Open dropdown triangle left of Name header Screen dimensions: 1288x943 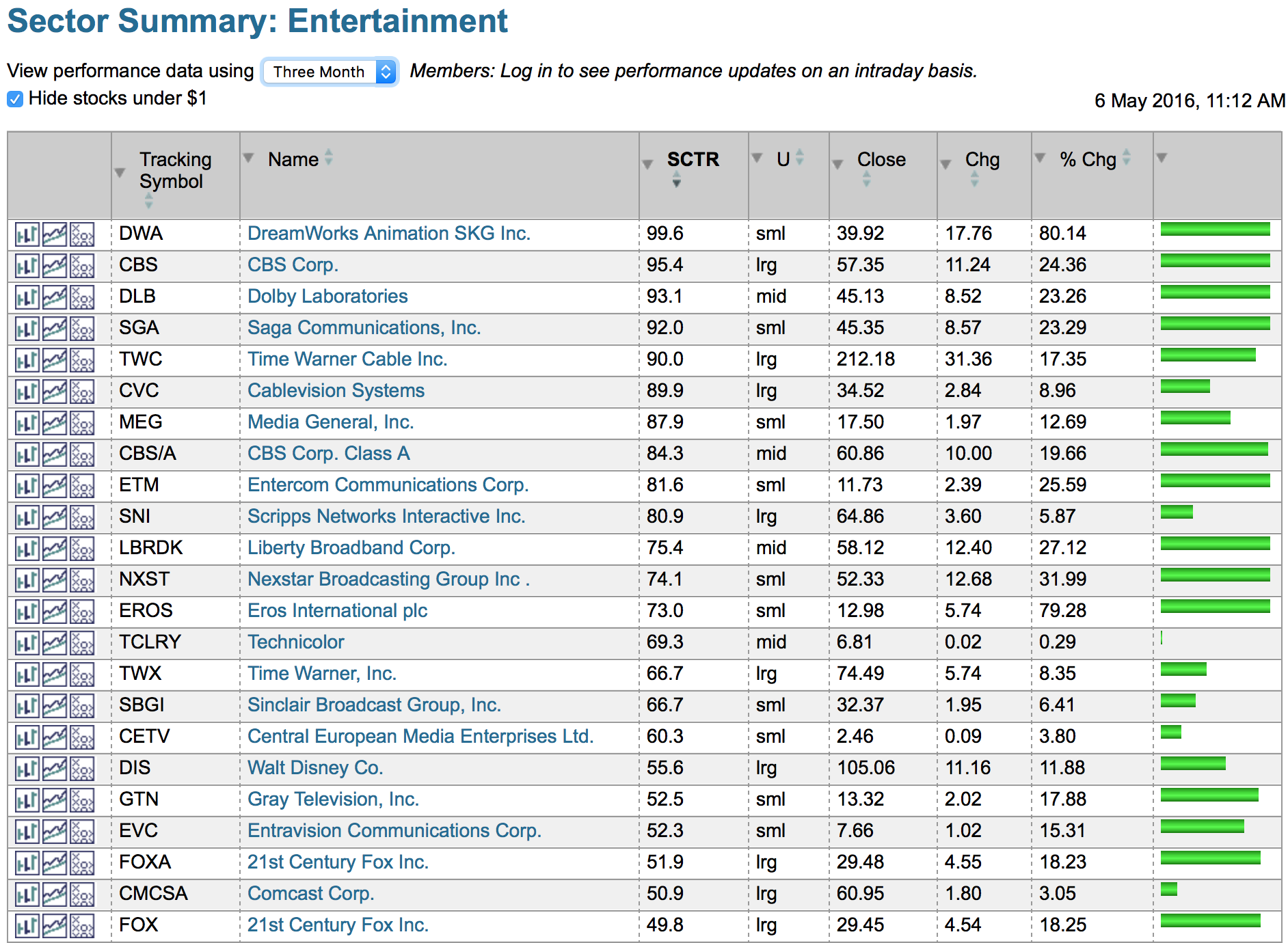point(249,159)
